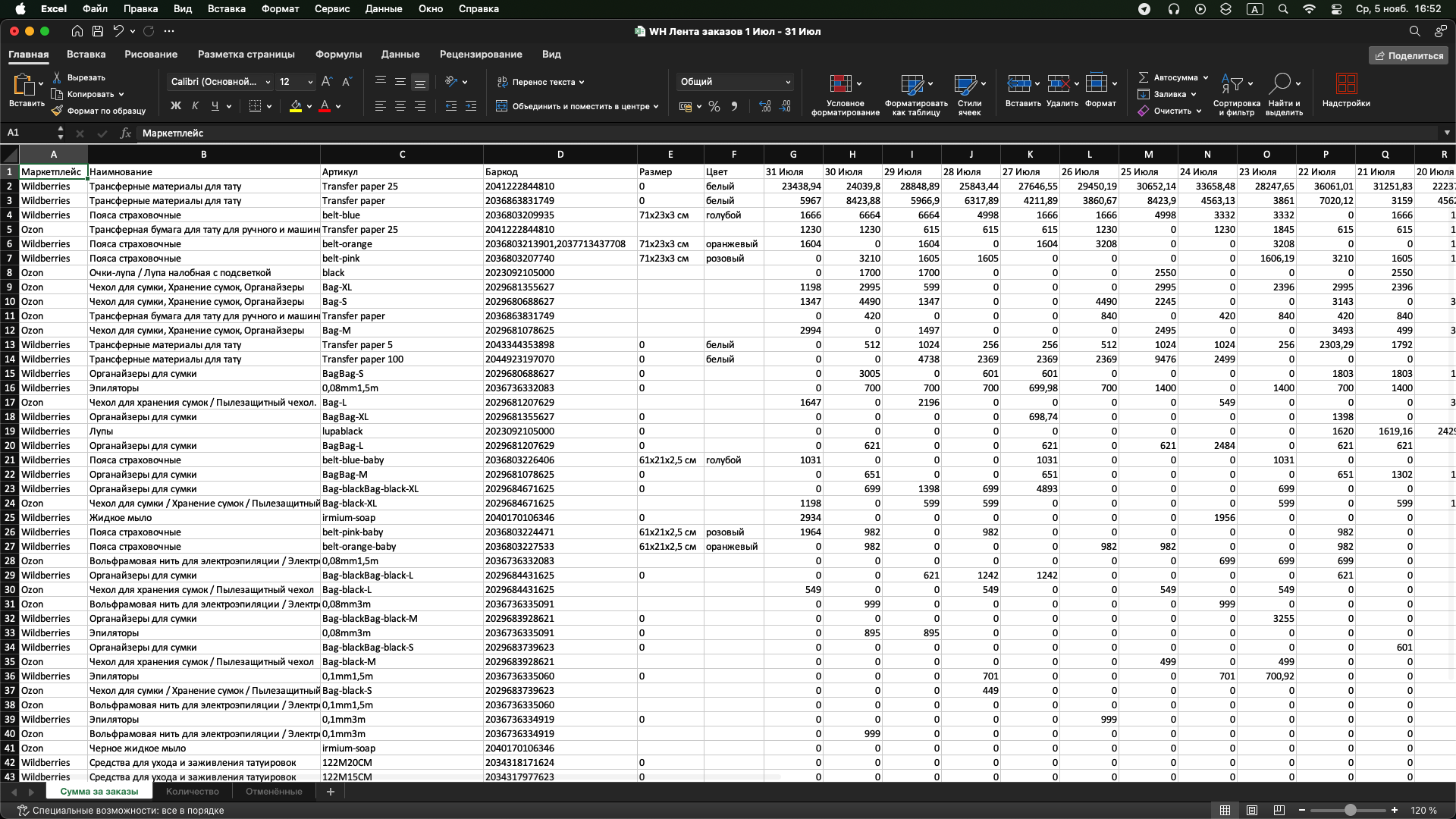Click the Name Box showing A1
This screenshot has height=819, width=1456.
29,133
